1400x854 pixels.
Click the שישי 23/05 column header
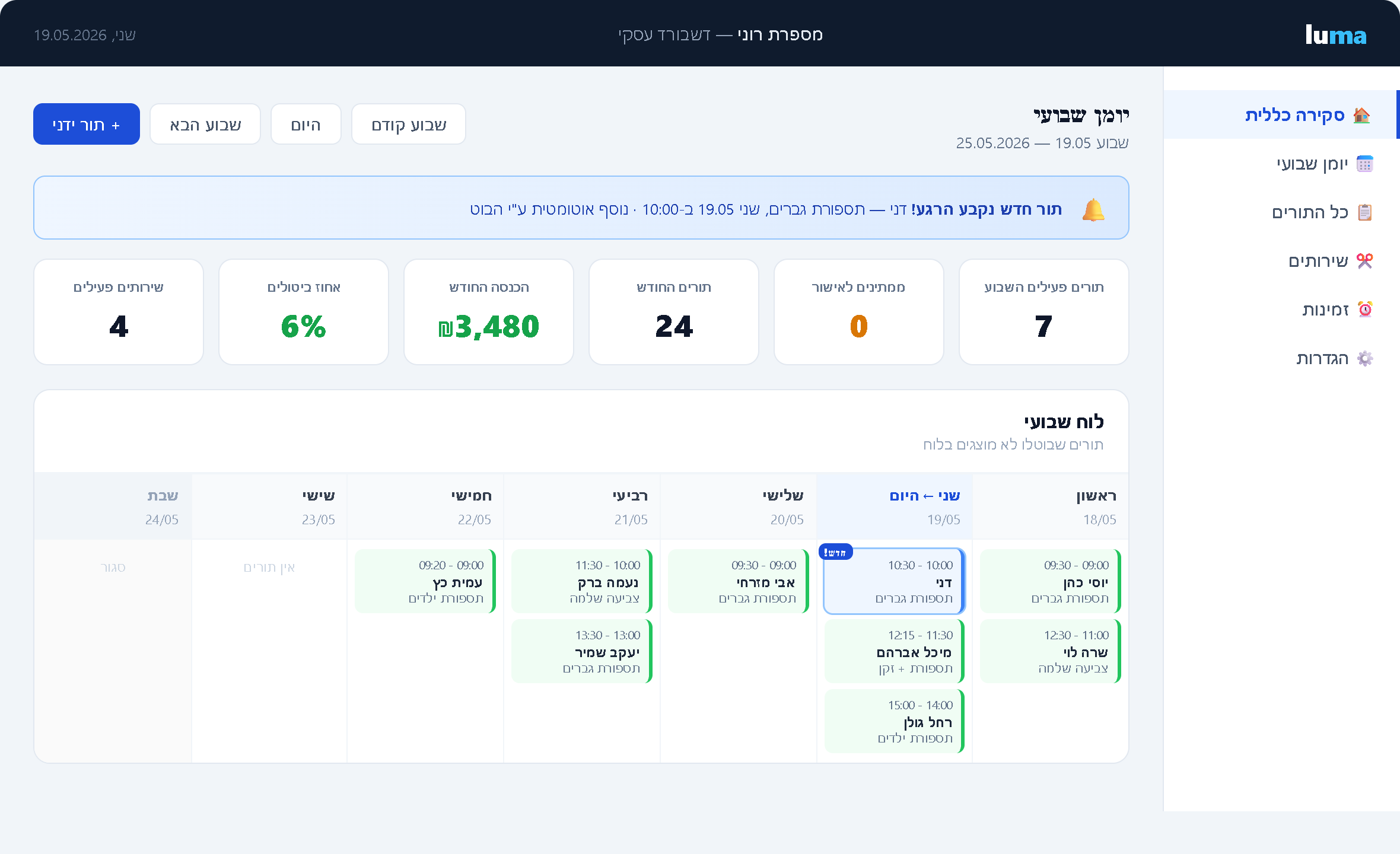[269, 506]
